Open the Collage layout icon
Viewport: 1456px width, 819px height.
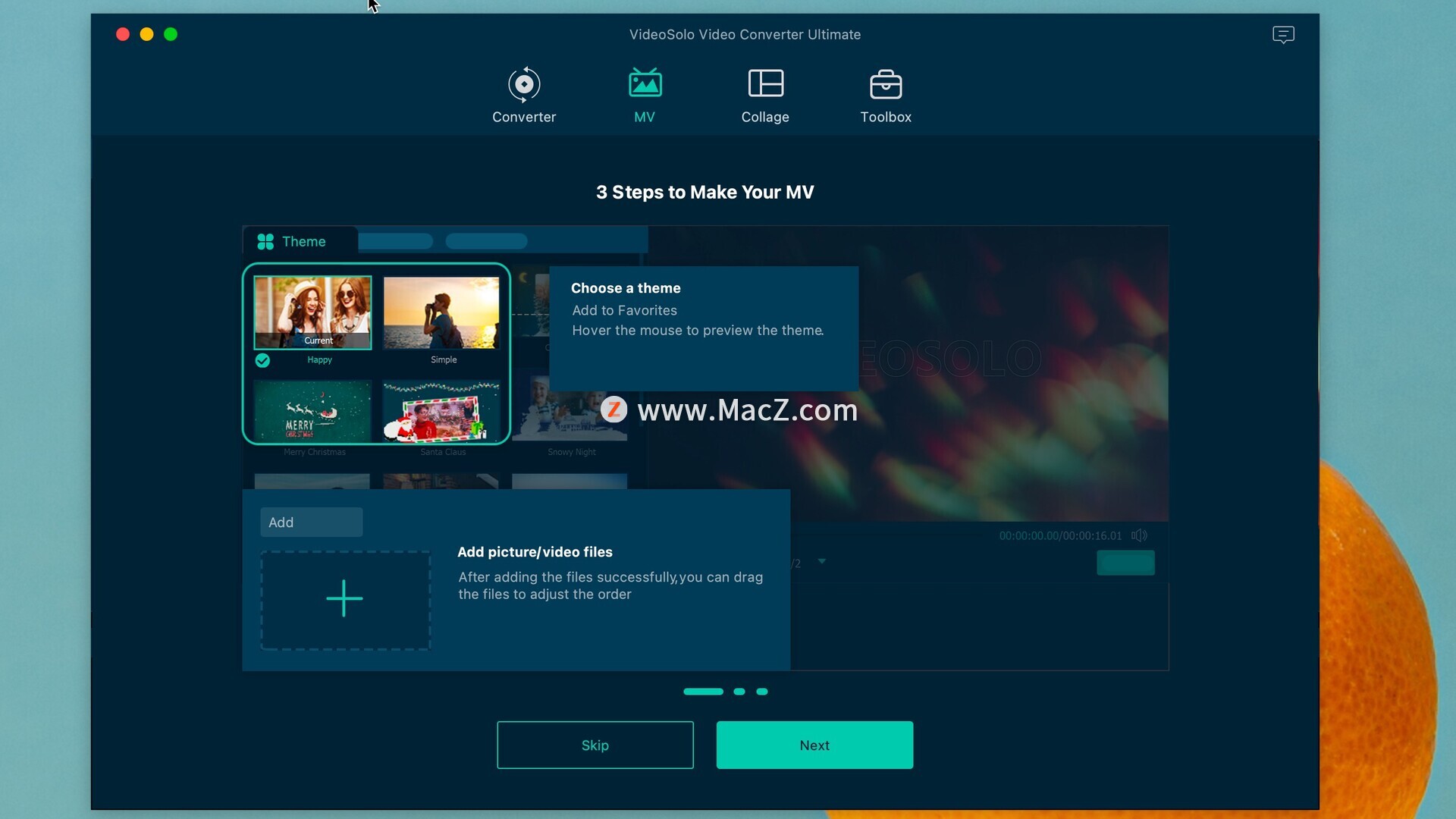[765, 83]
